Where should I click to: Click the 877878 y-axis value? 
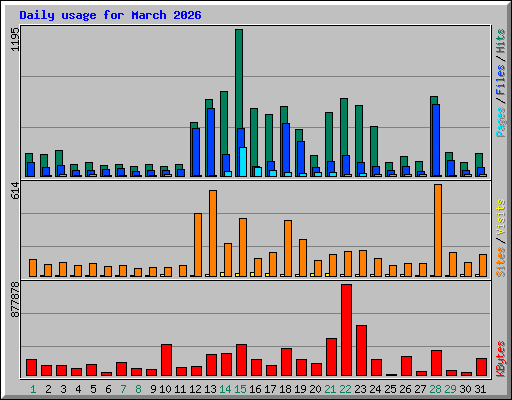coord(15,300)
